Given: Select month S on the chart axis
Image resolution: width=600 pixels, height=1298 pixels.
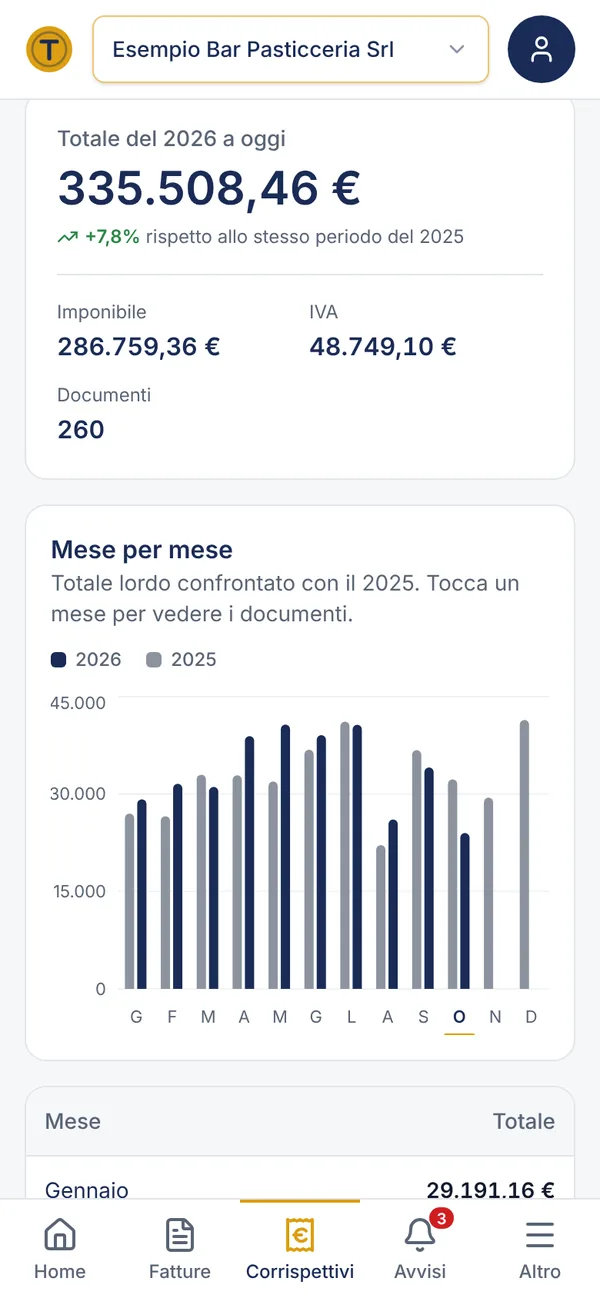Looking at the screenshot, I should coord(423,1017).
